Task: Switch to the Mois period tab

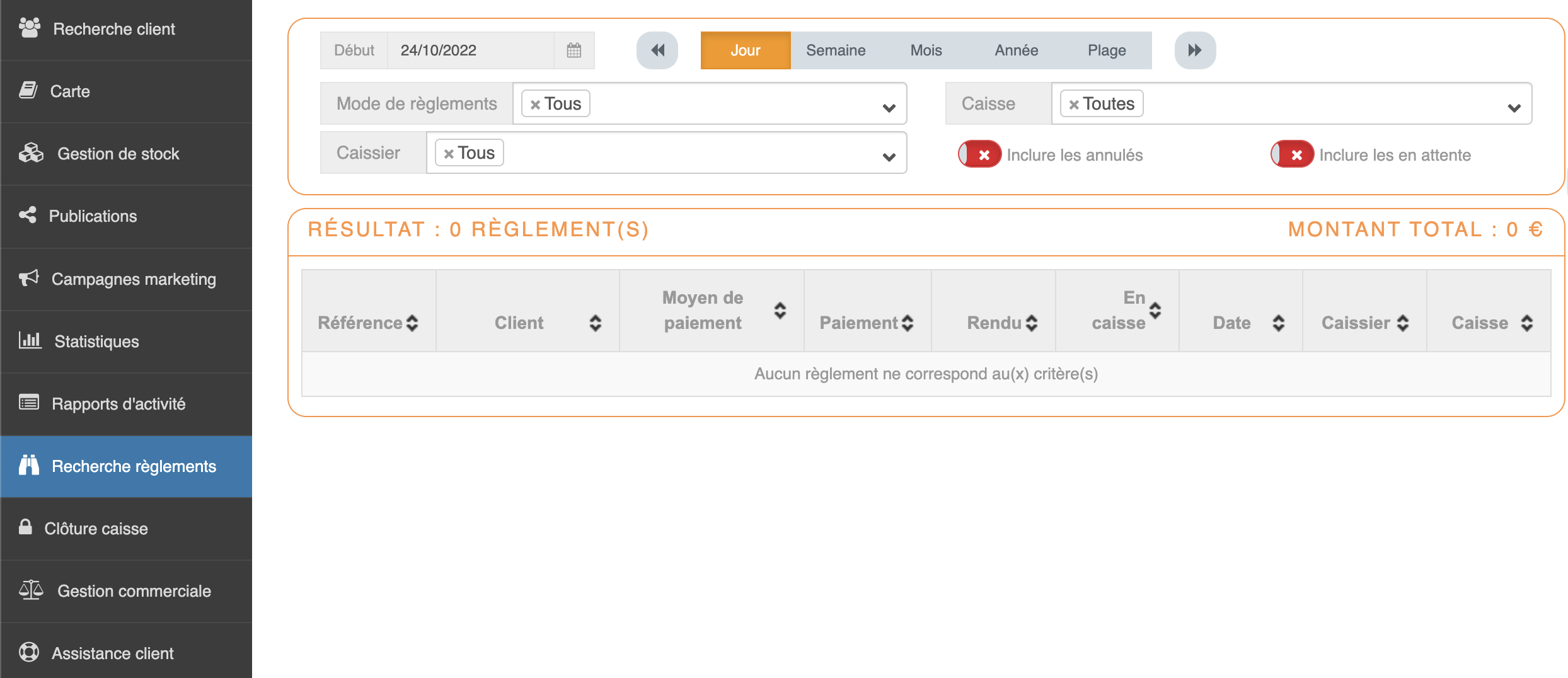Action: pyautogui.click(x=926, y=50)
